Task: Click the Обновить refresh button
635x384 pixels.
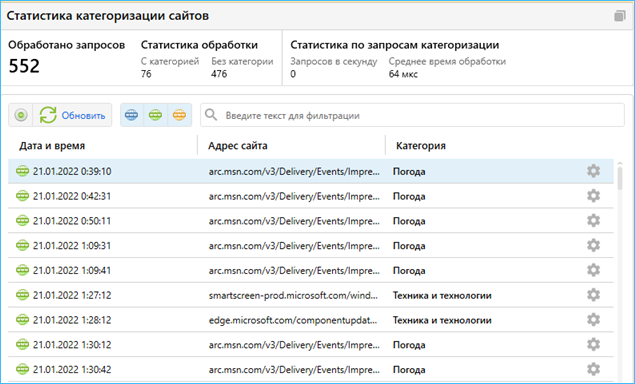Action: [x=72, y=115]
